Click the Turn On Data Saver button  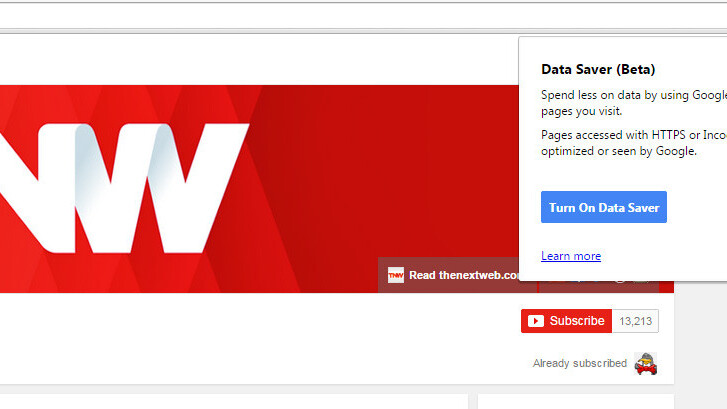pos(603,207)
